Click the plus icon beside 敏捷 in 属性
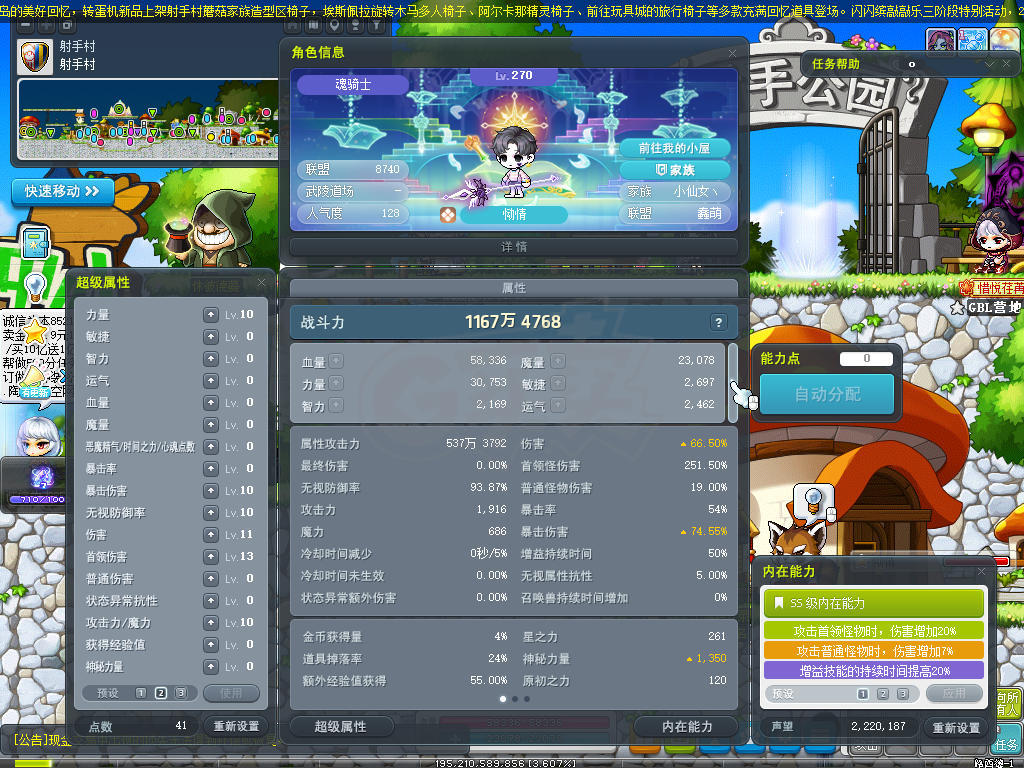Viewport: 1024px width, 768px height. click(558, 383)
